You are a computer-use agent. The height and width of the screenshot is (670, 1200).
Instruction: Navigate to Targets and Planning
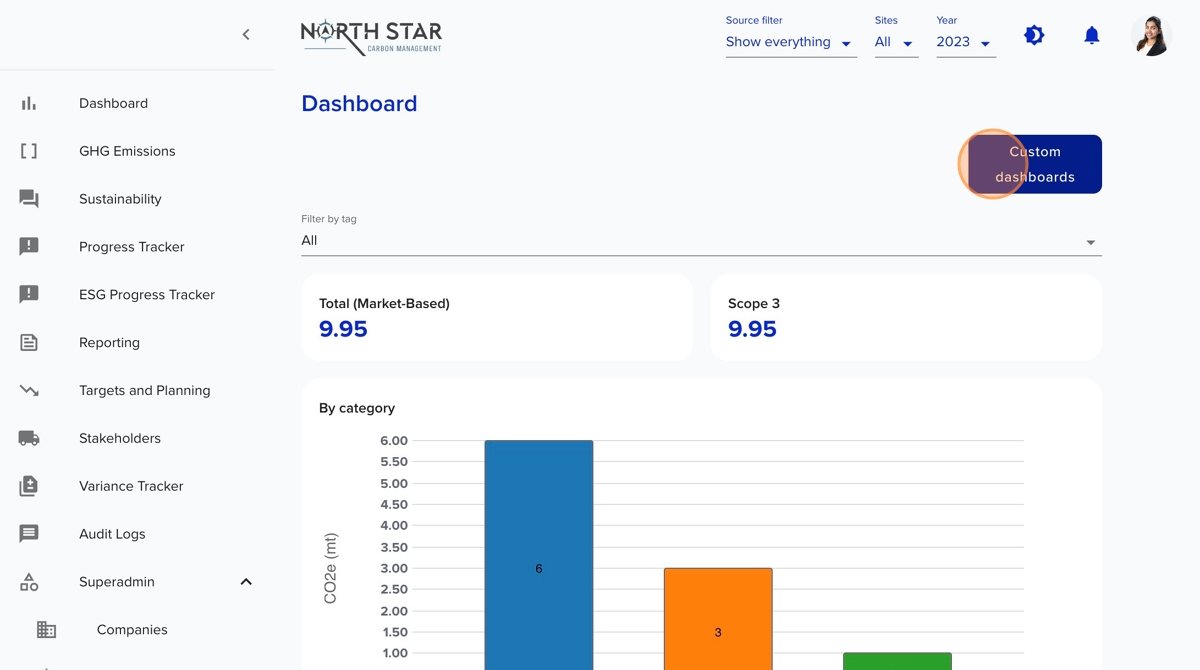pyautogui.click(x=145, y=391)
